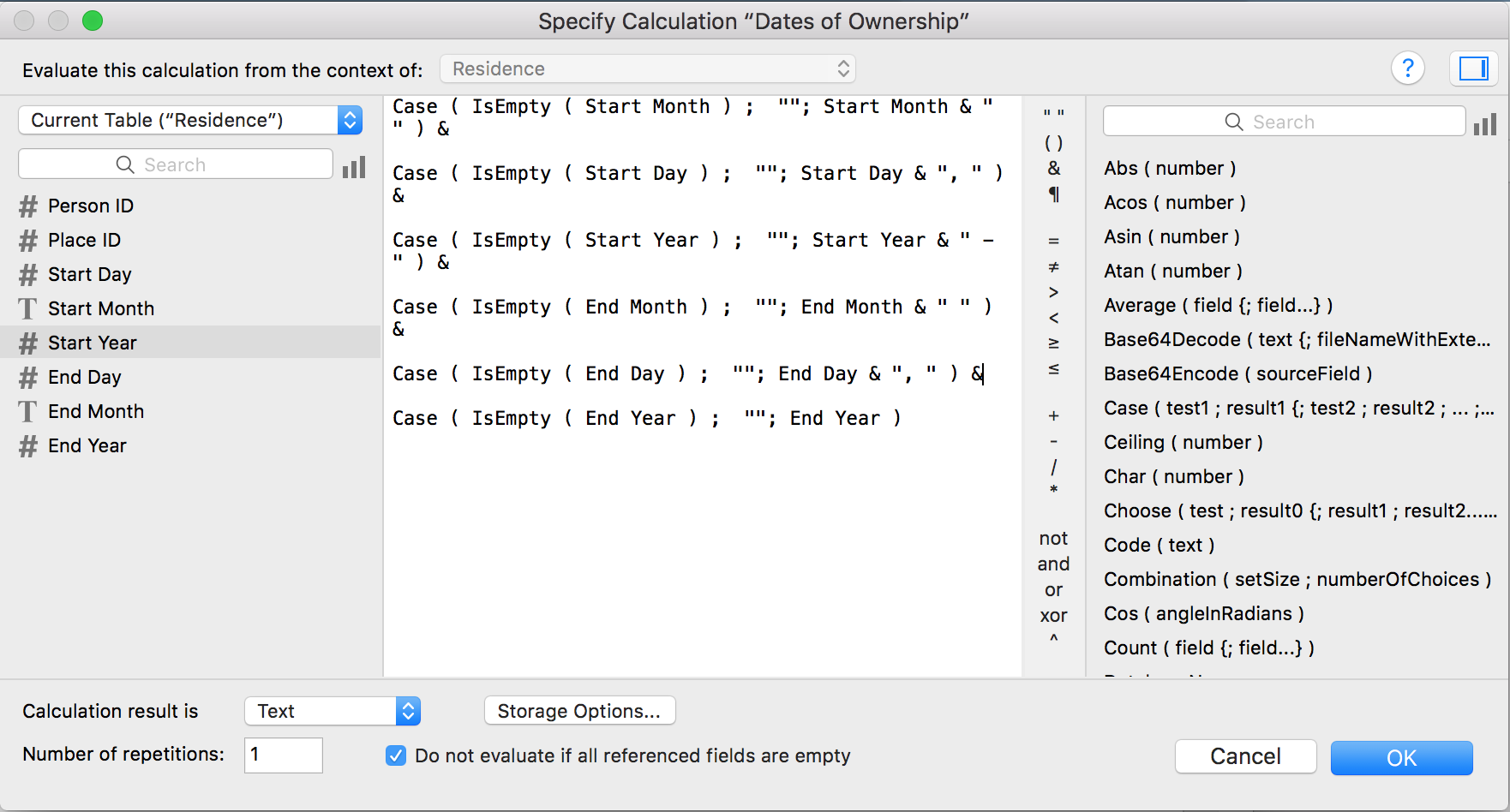This screenshot has width=1510, height=812.
Task: Insert greater-than-or-equal operator
Action: (x=1054, y=343)
